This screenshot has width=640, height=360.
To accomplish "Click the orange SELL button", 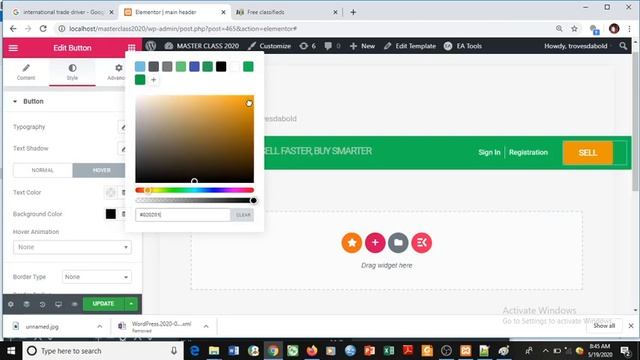I will coord(588,153).
